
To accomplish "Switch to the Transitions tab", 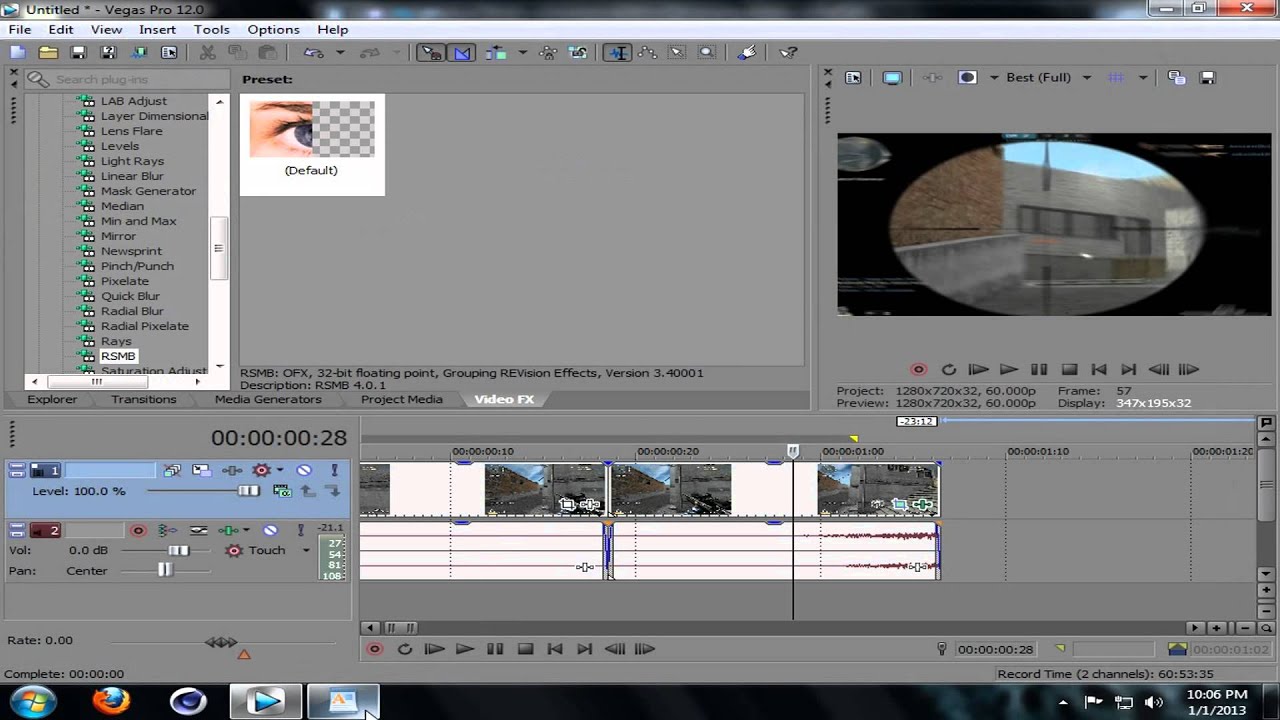I will [144, 399].
